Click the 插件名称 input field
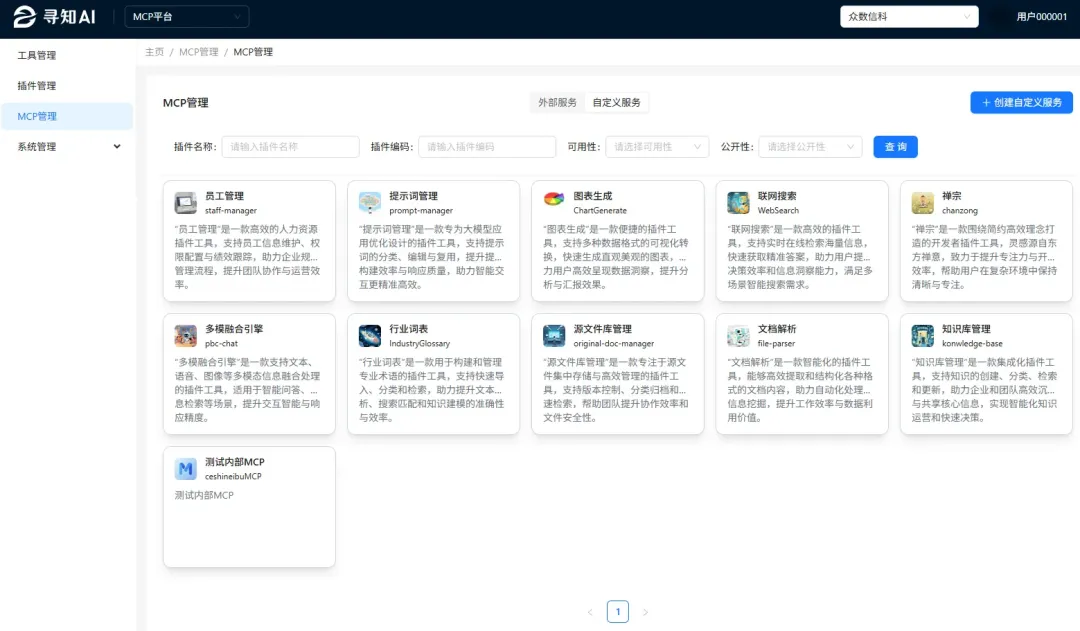1080x631 pixels. coord(290,146)
